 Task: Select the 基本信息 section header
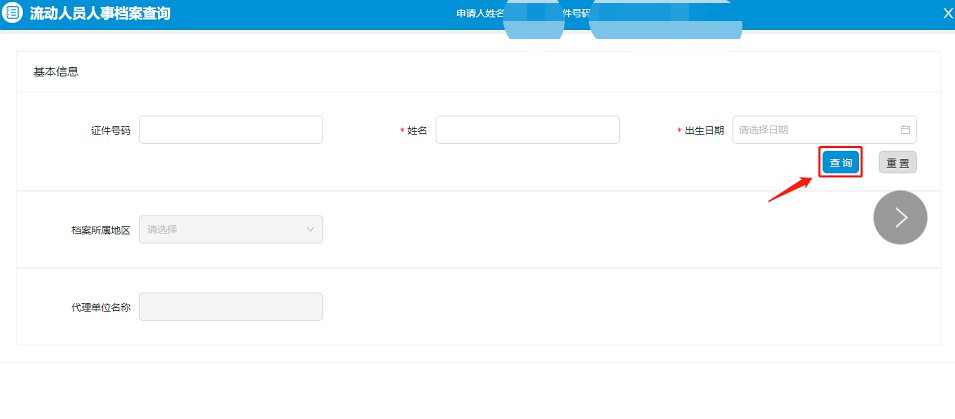click(x=56, y=72)
